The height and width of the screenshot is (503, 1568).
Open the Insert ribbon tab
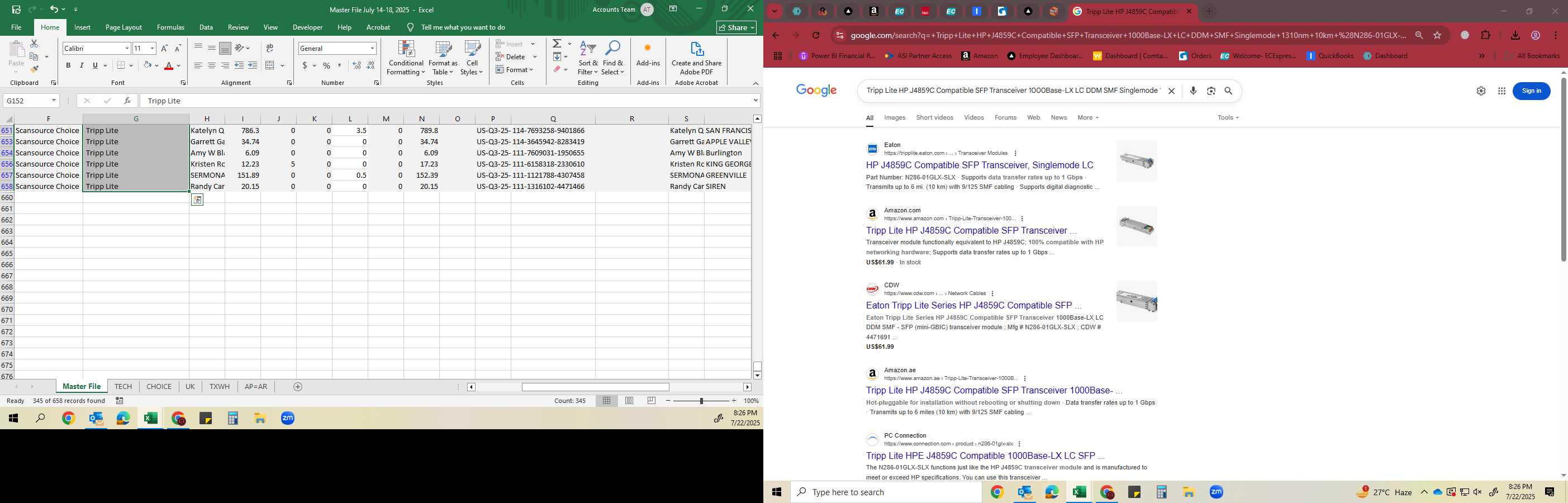82,27
